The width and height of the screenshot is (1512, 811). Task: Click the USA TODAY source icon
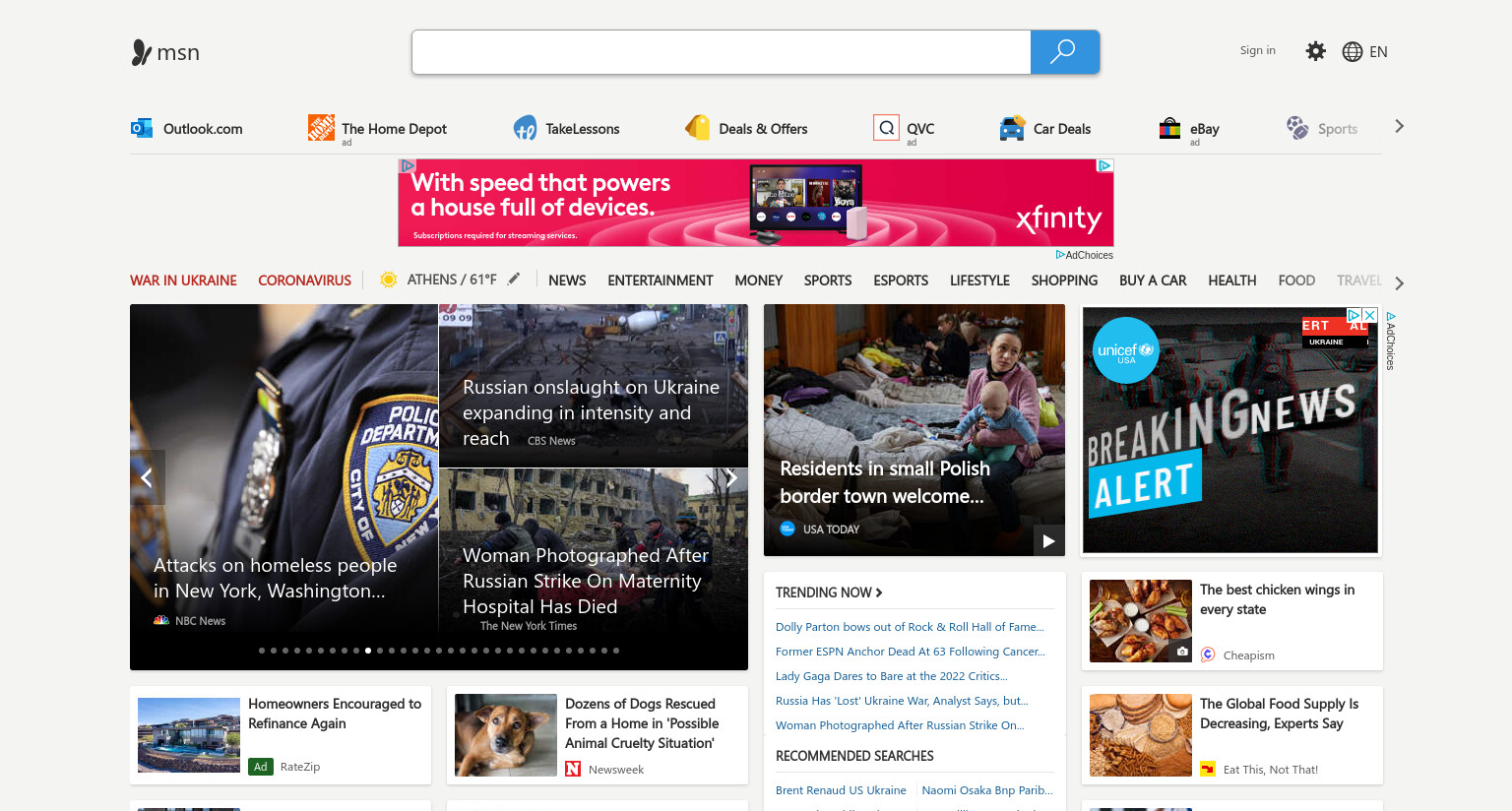point(787,529)
